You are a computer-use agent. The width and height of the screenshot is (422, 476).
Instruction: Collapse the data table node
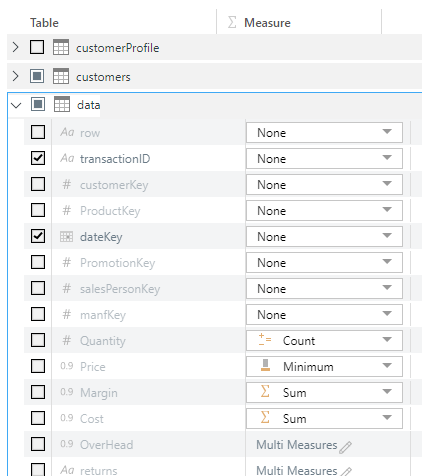coord(16,106)
